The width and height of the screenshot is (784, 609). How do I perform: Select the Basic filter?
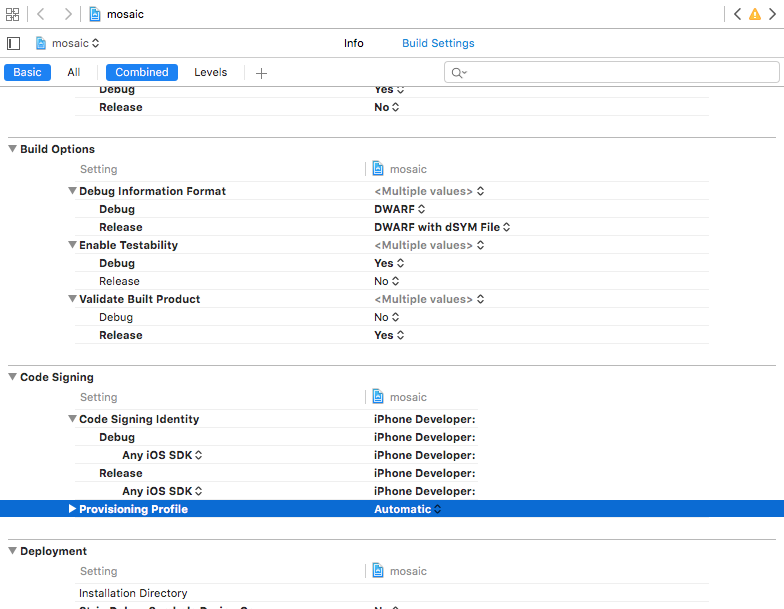(x=28, y=72)
